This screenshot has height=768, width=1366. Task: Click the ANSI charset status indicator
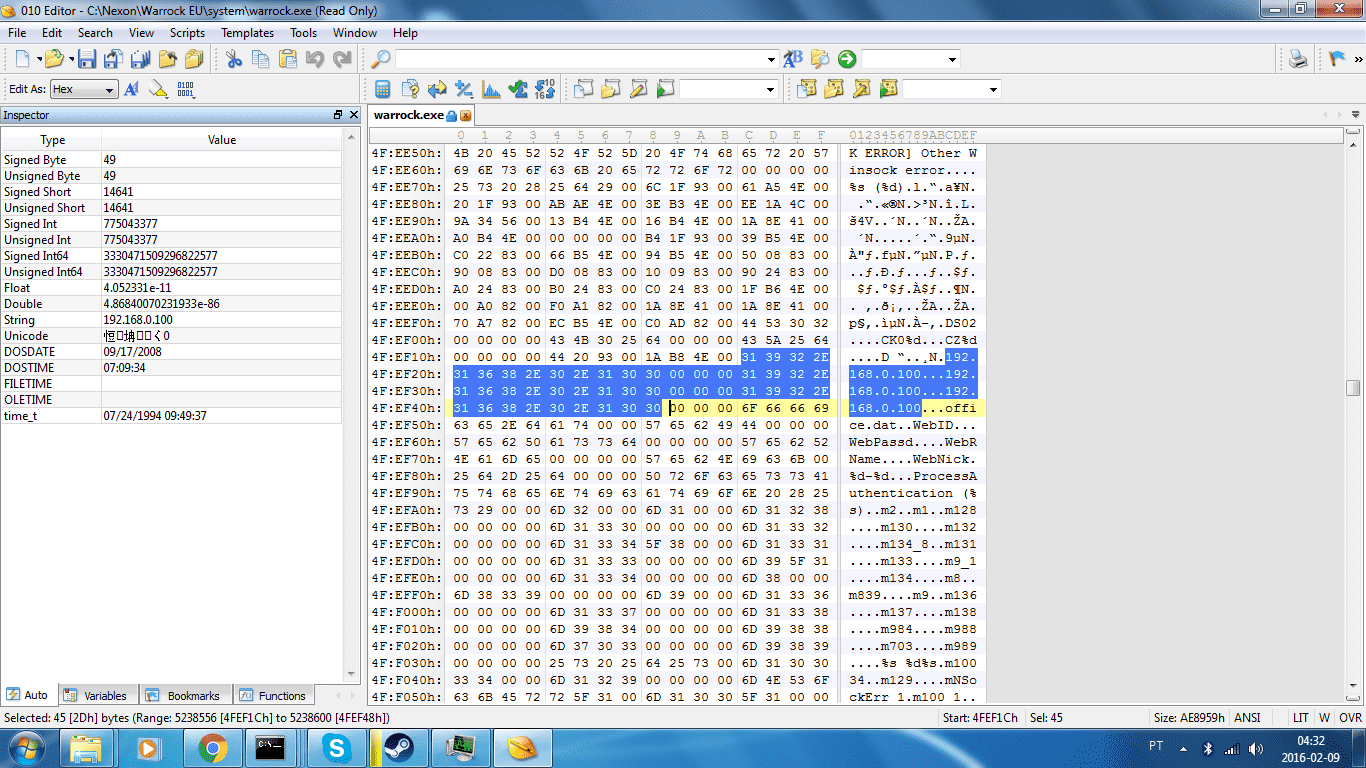pyautogui.click(x=1247, y=718)
